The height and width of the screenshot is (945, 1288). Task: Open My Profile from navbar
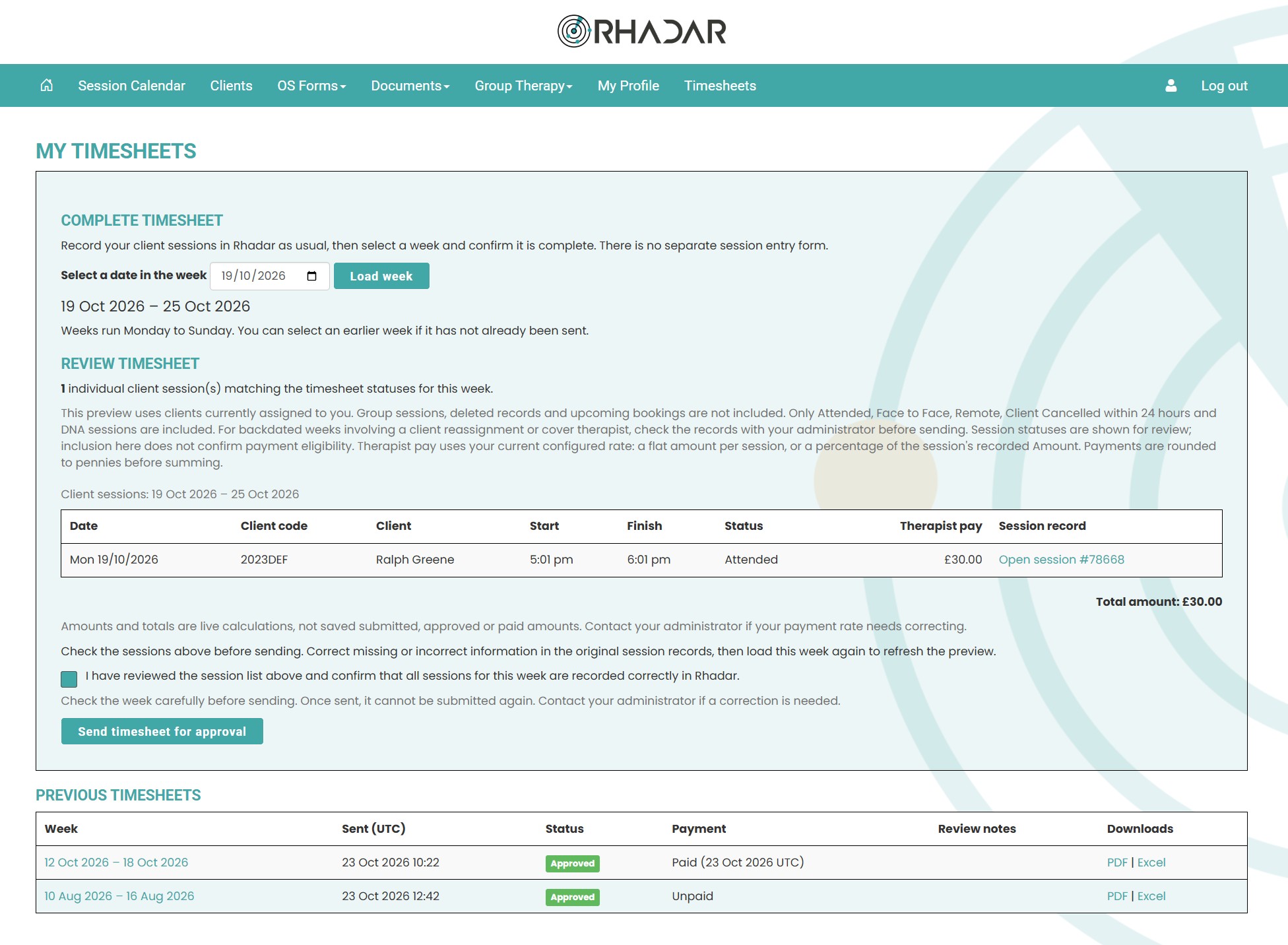coord(628,86)
